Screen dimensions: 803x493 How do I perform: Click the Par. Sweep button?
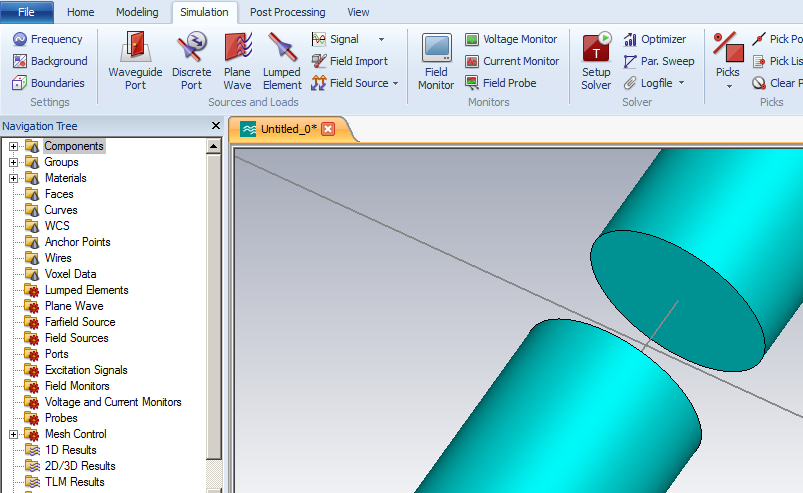point(658,61)
